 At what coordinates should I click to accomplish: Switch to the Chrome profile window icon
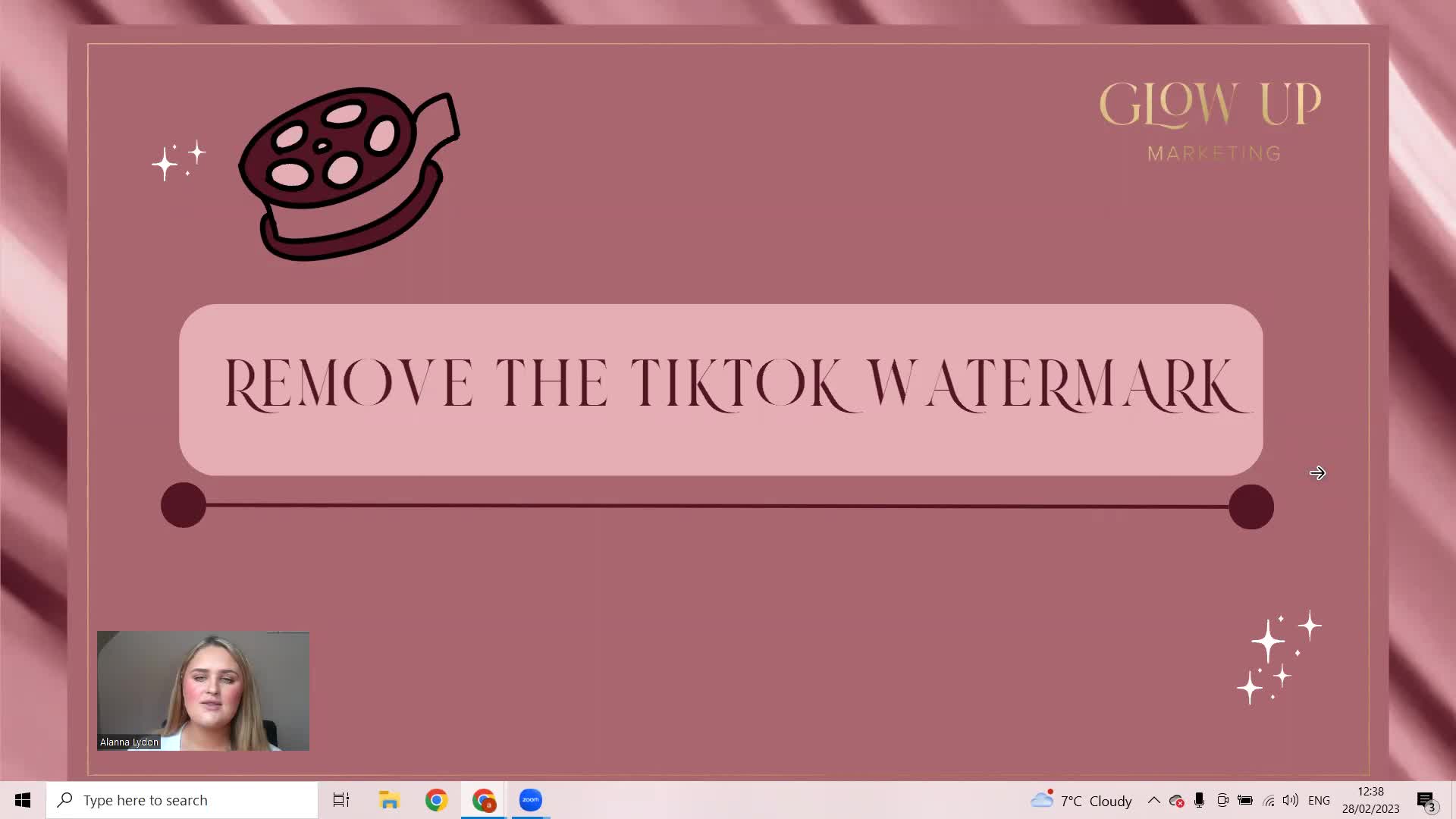484,800
